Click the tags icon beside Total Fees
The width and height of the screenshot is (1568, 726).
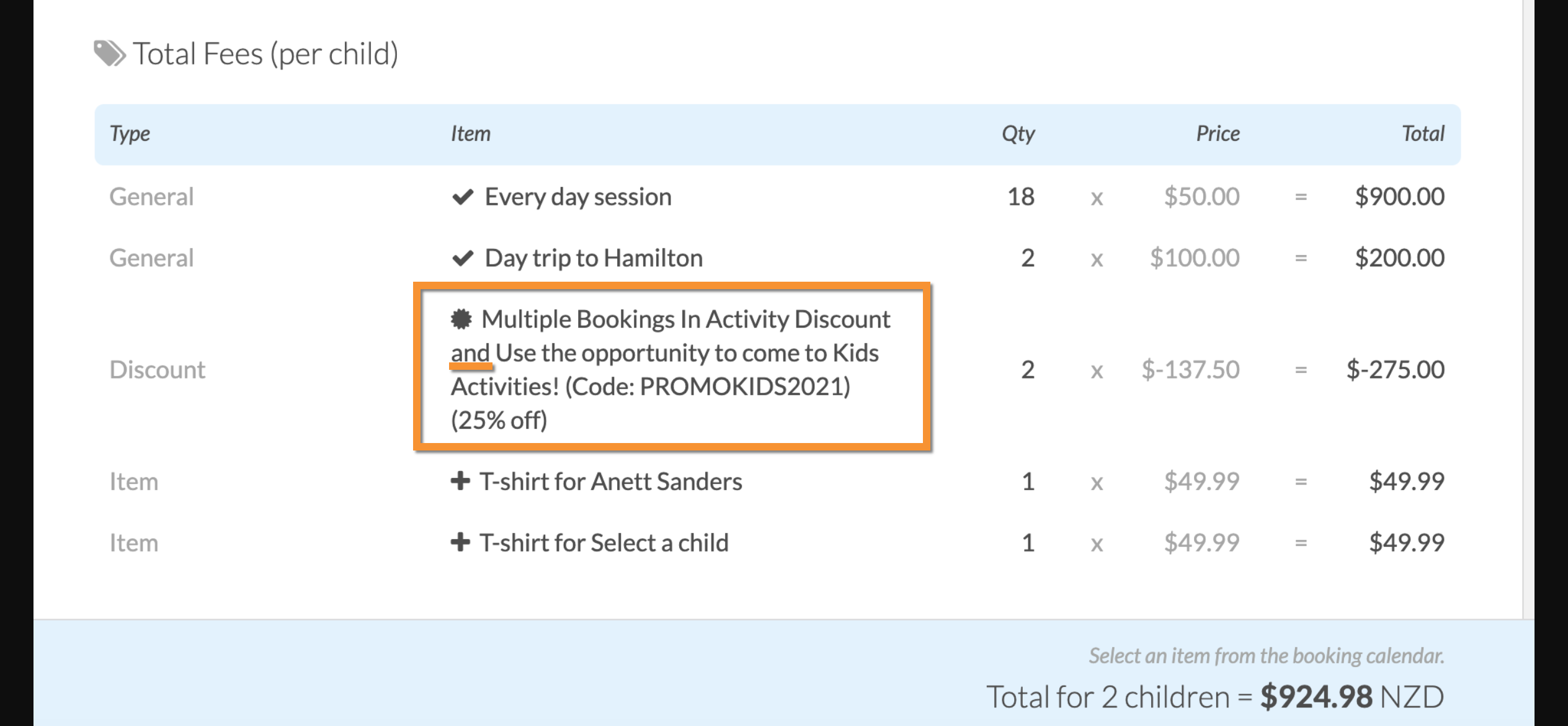[x=110, y=53]
